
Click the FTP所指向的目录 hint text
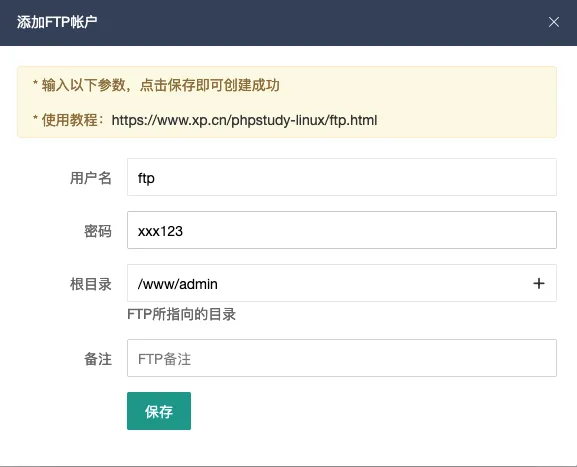[x=181, y=315]
